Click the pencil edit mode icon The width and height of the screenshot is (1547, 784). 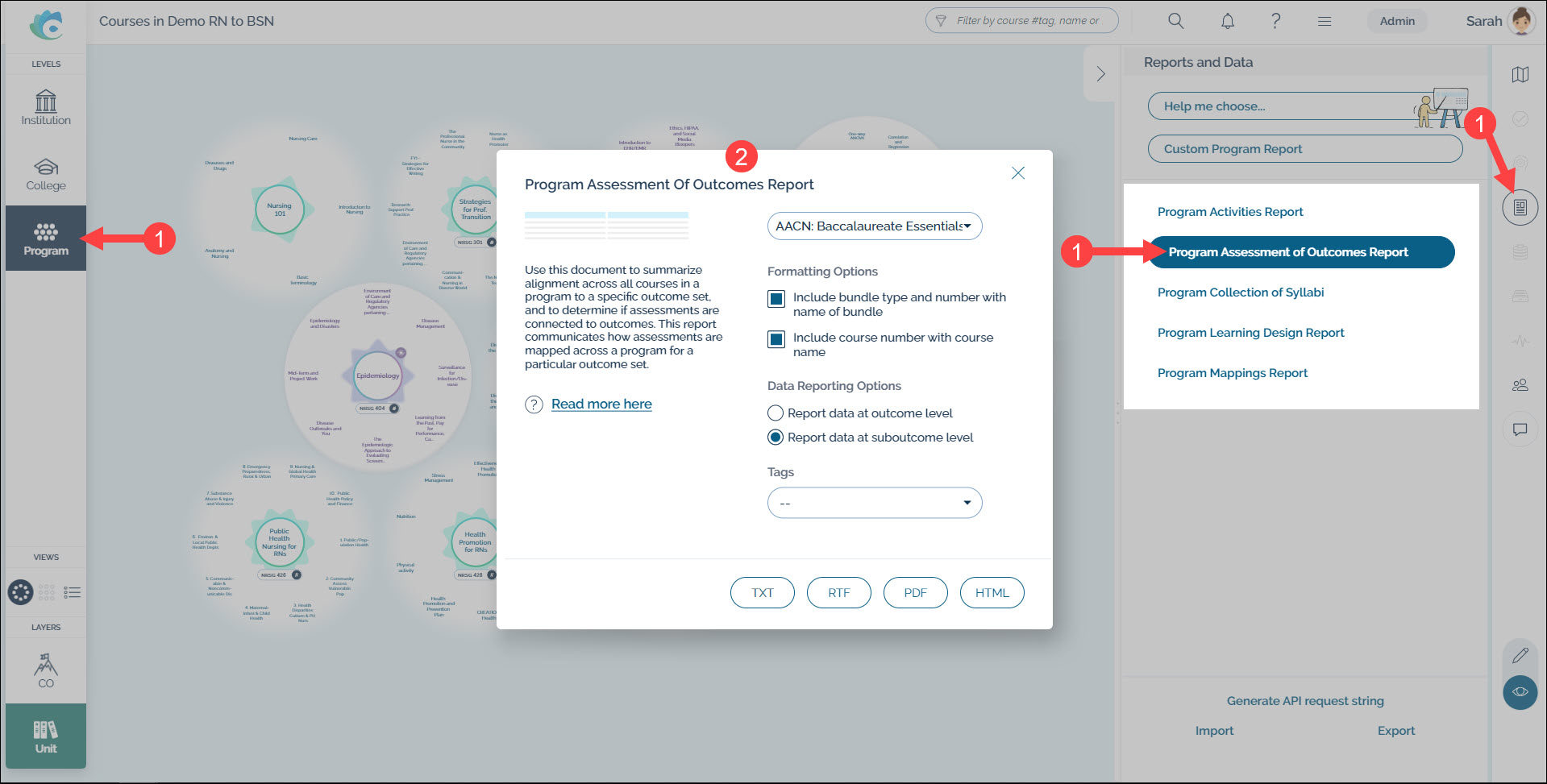pos(1520,655)
